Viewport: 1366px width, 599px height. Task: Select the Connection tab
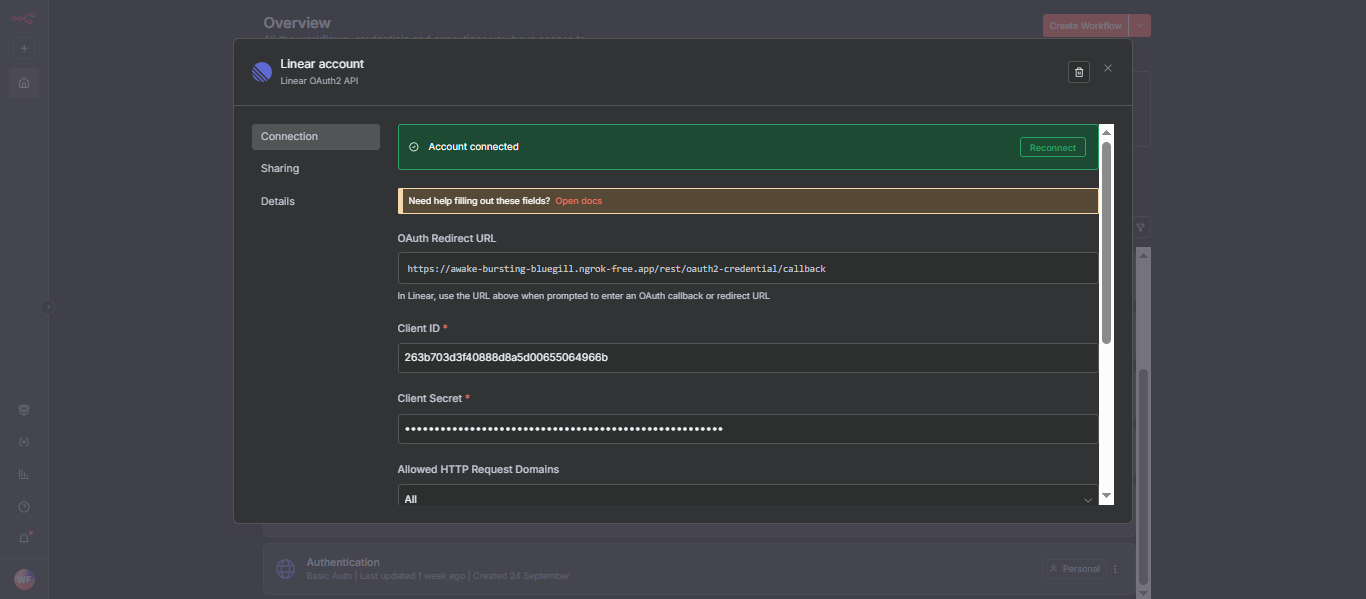[289, 135]
